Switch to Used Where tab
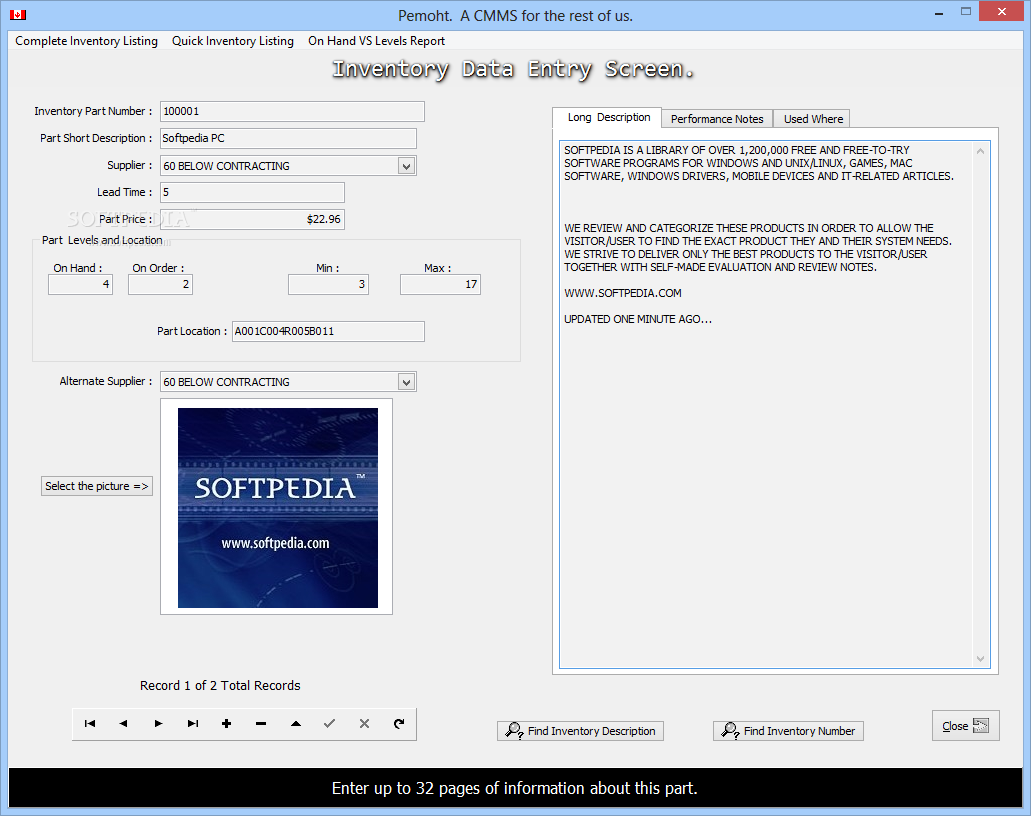Screen dimensions: 1031x816 click(x=813, y=119)
